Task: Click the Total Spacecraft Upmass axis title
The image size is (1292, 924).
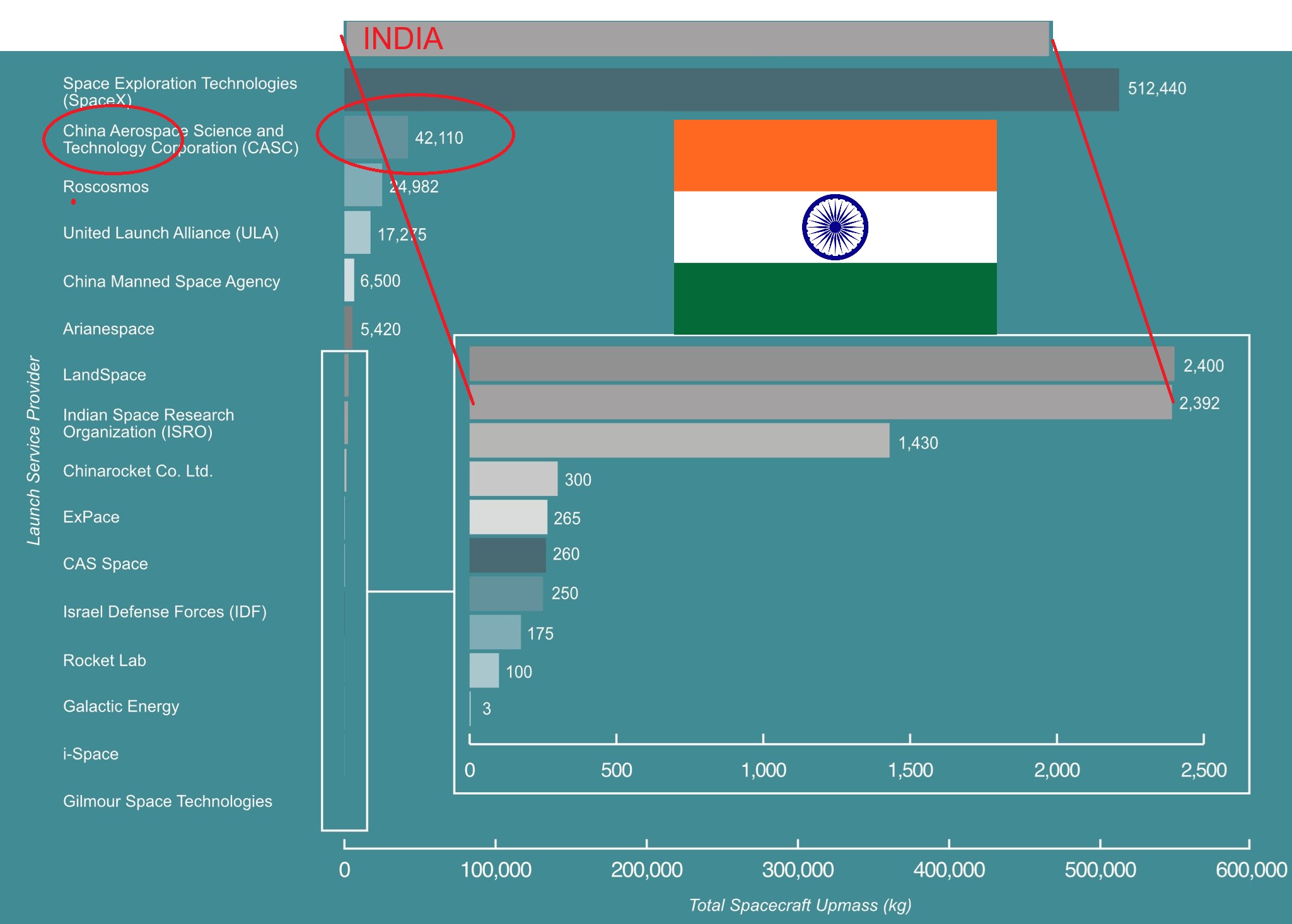Action: [x=800, y=905]
